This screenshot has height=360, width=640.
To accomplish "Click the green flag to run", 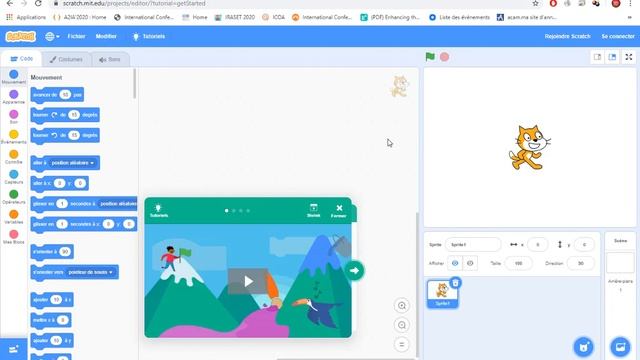I will (430, 57).
